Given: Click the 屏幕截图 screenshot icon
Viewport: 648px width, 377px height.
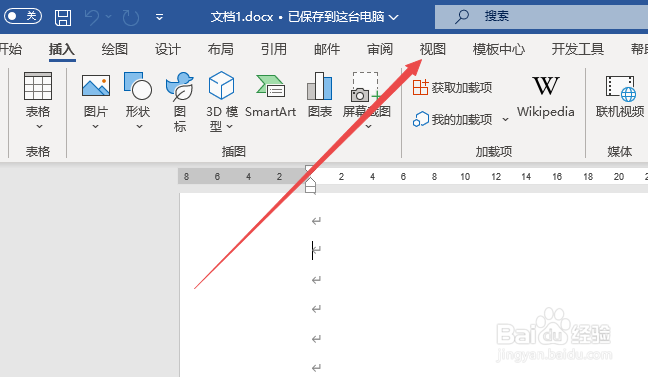Looking at the screenshot, I should tap(365, 86).
